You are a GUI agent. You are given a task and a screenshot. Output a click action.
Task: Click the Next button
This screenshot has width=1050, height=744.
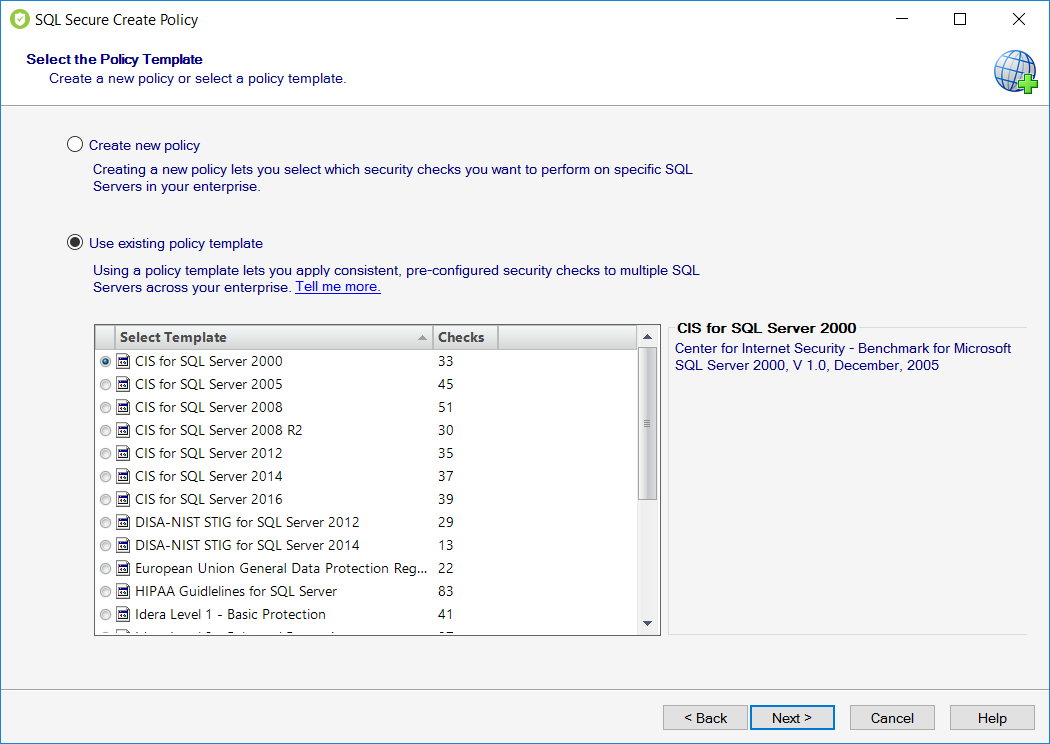(792, 718)
